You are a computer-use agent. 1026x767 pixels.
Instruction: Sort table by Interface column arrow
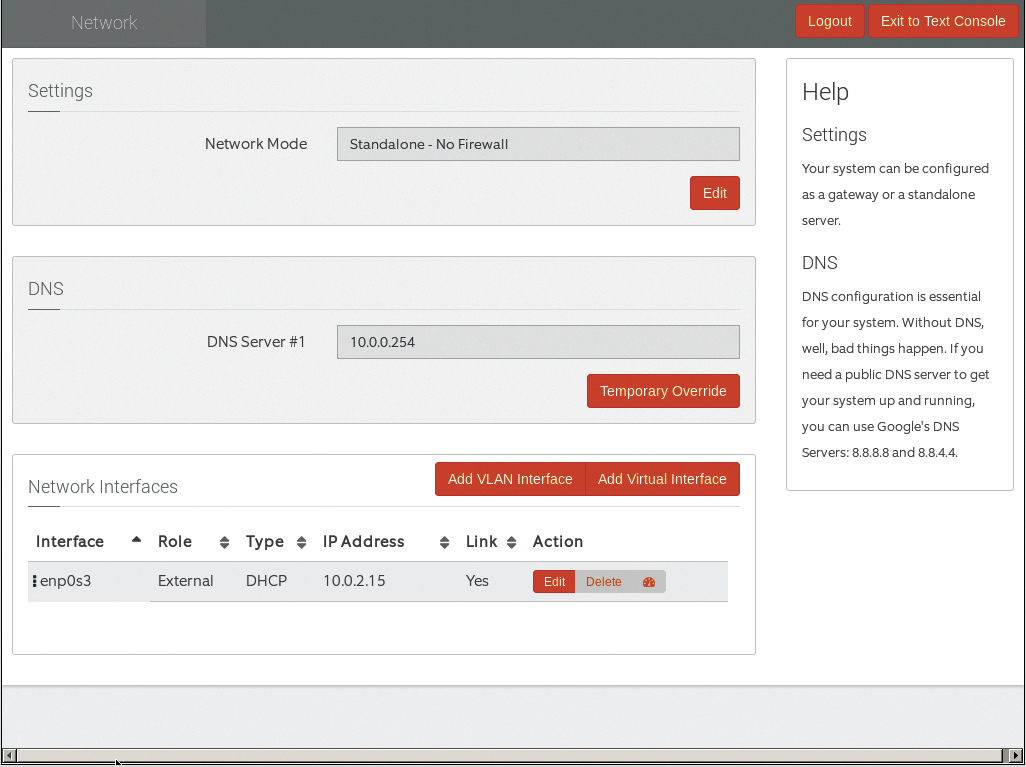136,541
